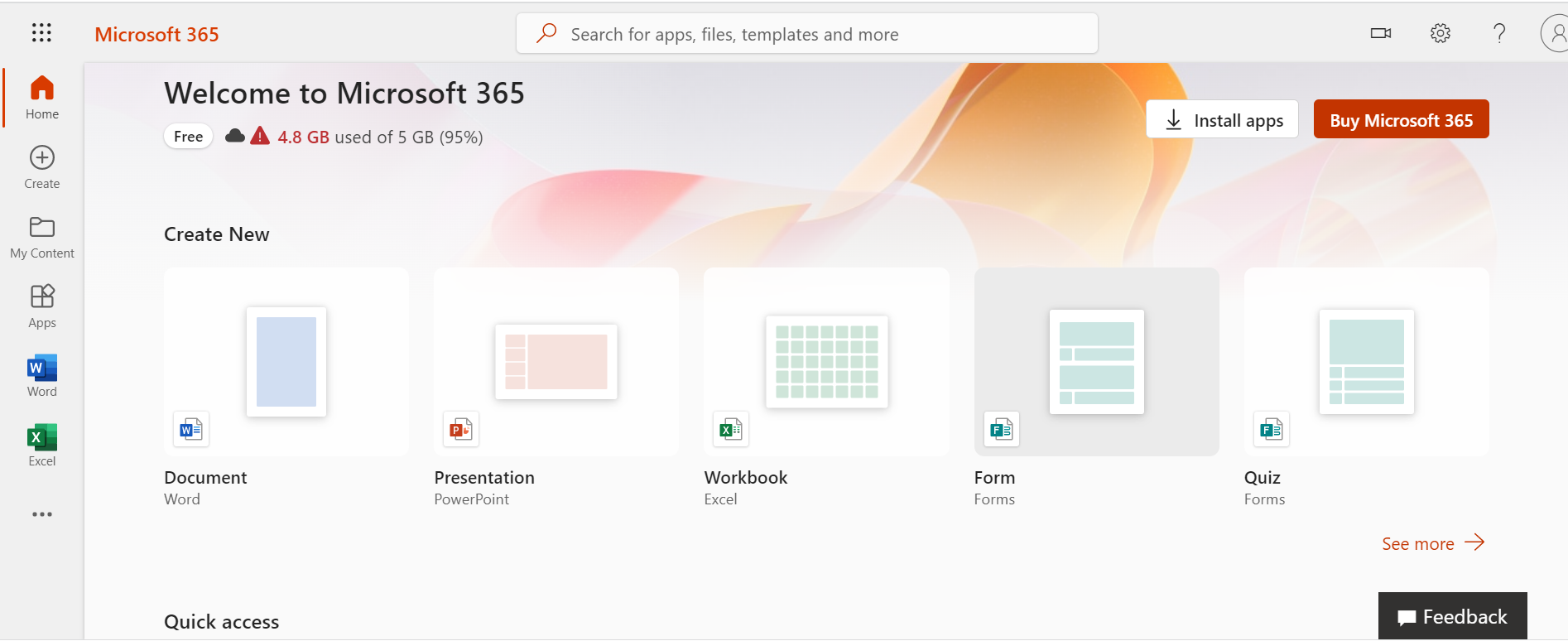The width and height of the screenshot is (1568, 641).
Task: Click Buy Microsoft 365 button
Action: click(x=1401, y=120)
